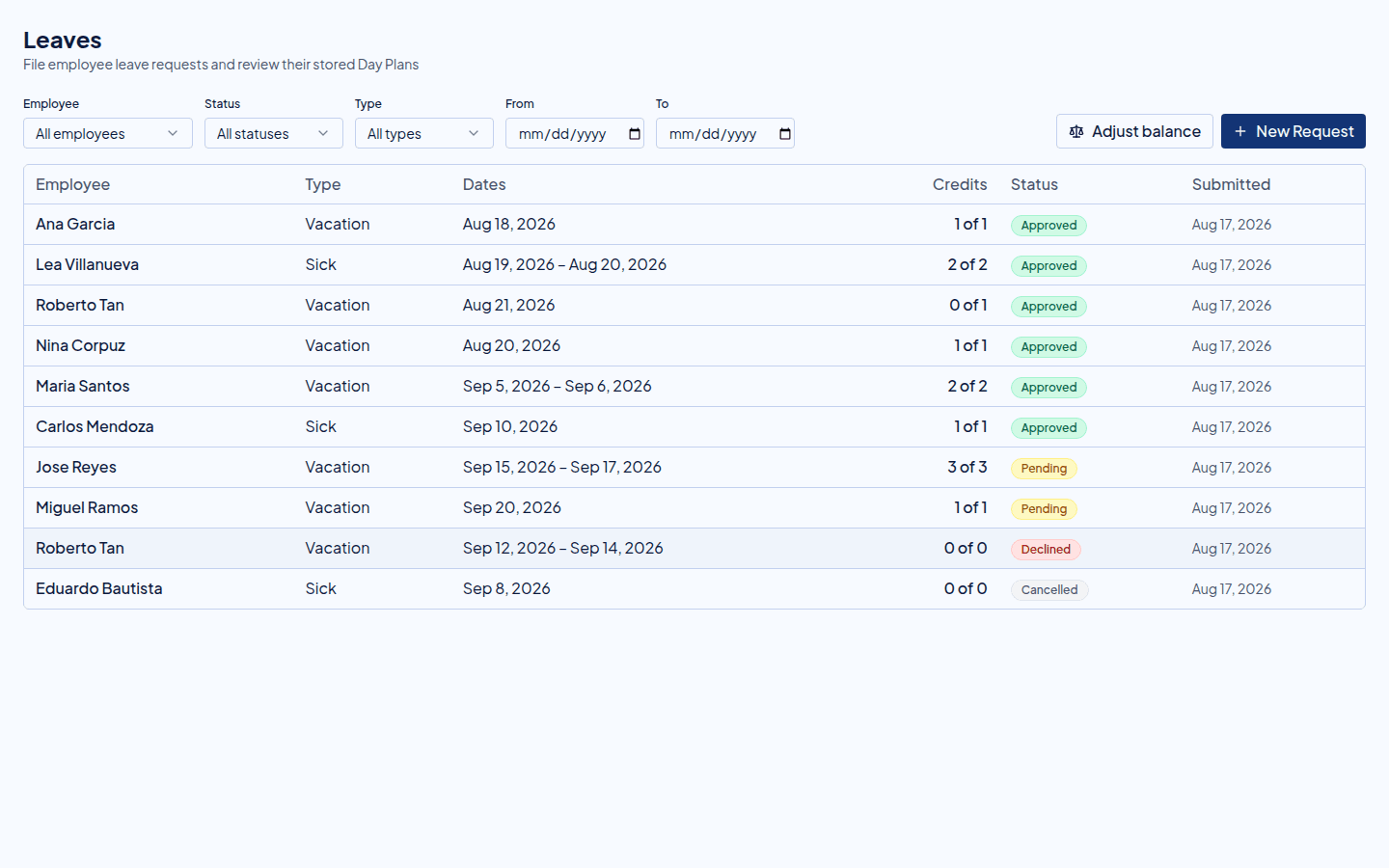Click the Approved badge for Lea Villanueva
Image resolution: width=1389 pixels, height=868 pixels.
1049,266
